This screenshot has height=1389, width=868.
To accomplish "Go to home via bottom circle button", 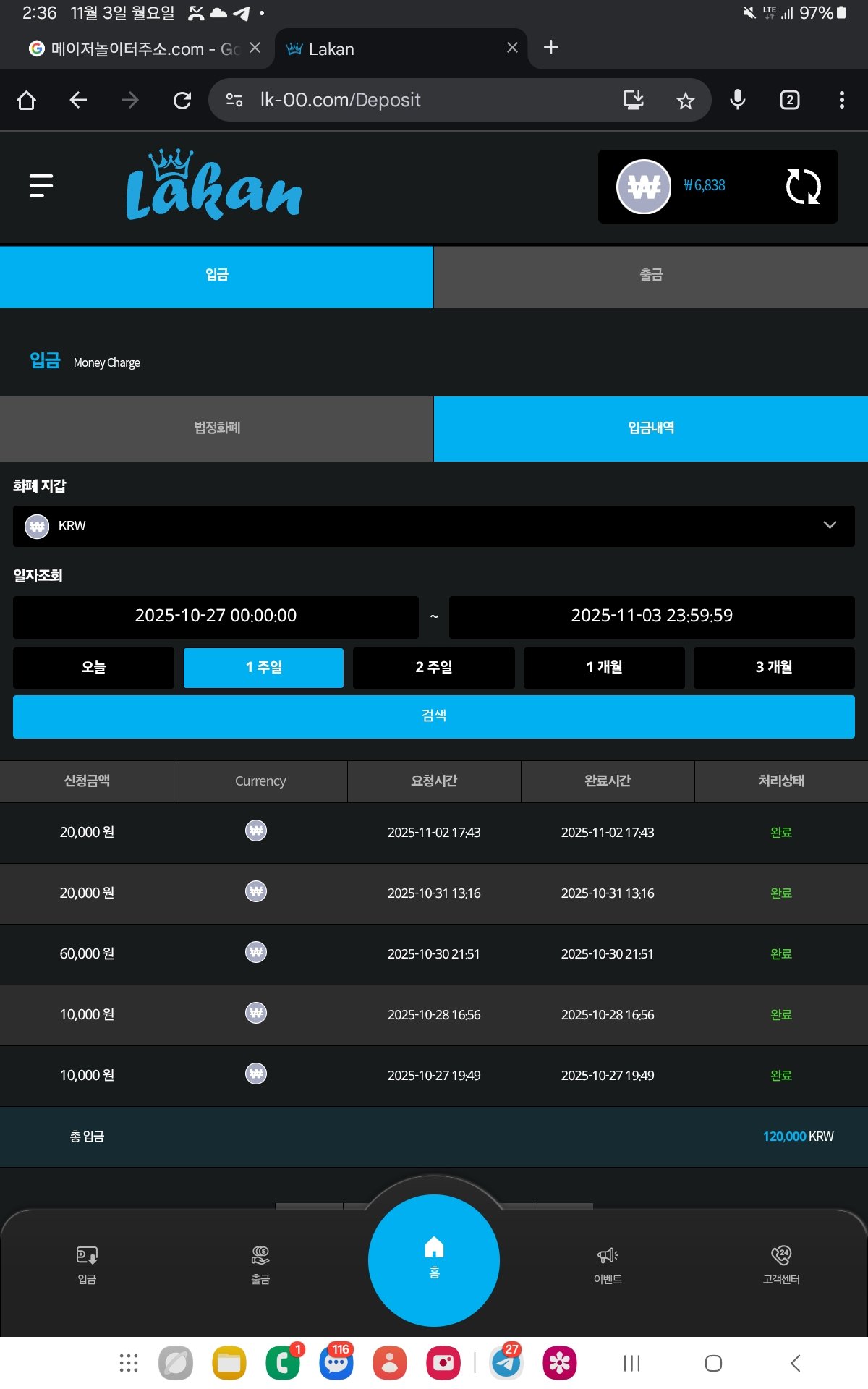I will click(433, 1260).
